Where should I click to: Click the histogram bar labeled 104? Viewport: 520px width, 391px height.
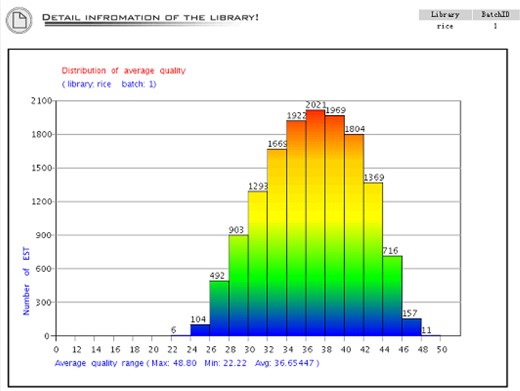coord(200,330)
